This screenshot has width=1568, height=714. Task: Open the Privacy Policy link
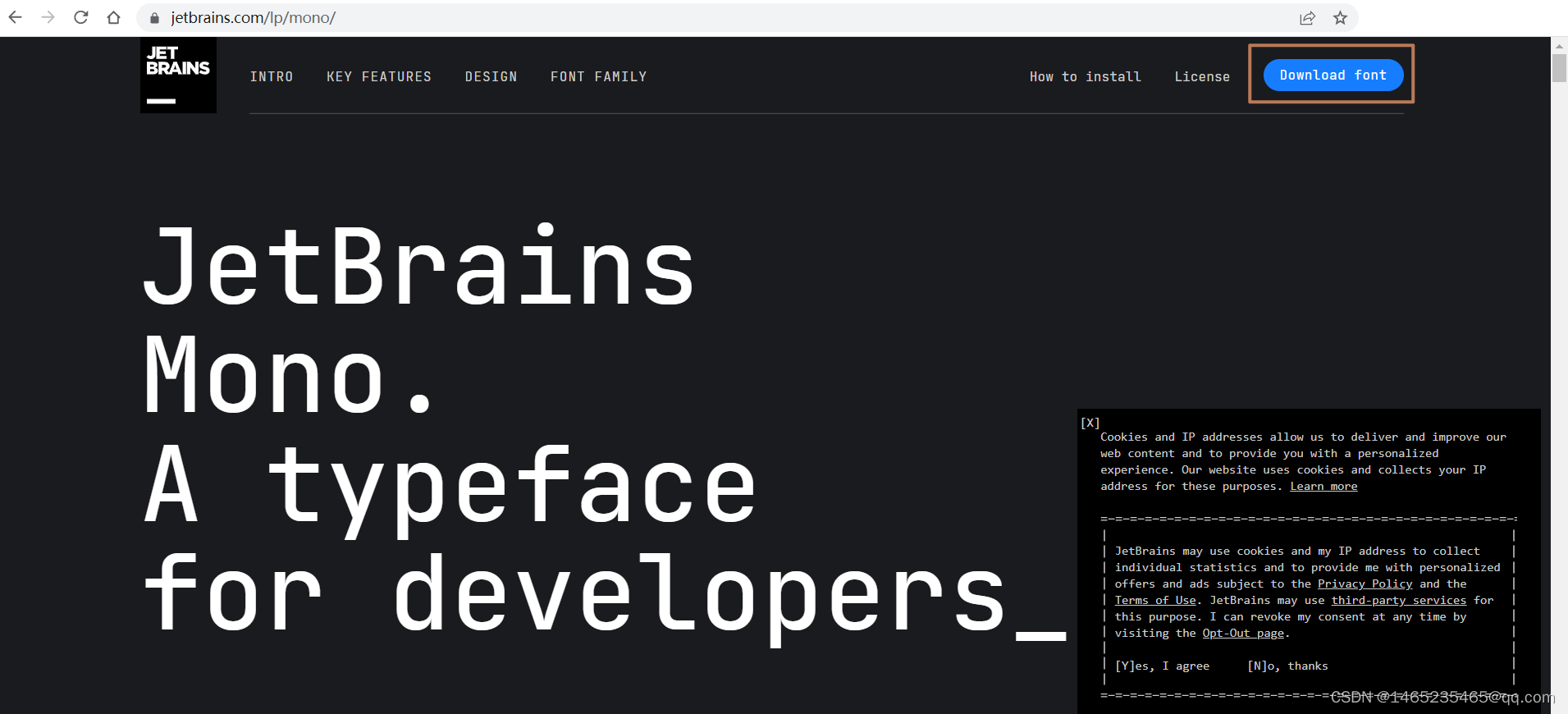coord(1365,584)
